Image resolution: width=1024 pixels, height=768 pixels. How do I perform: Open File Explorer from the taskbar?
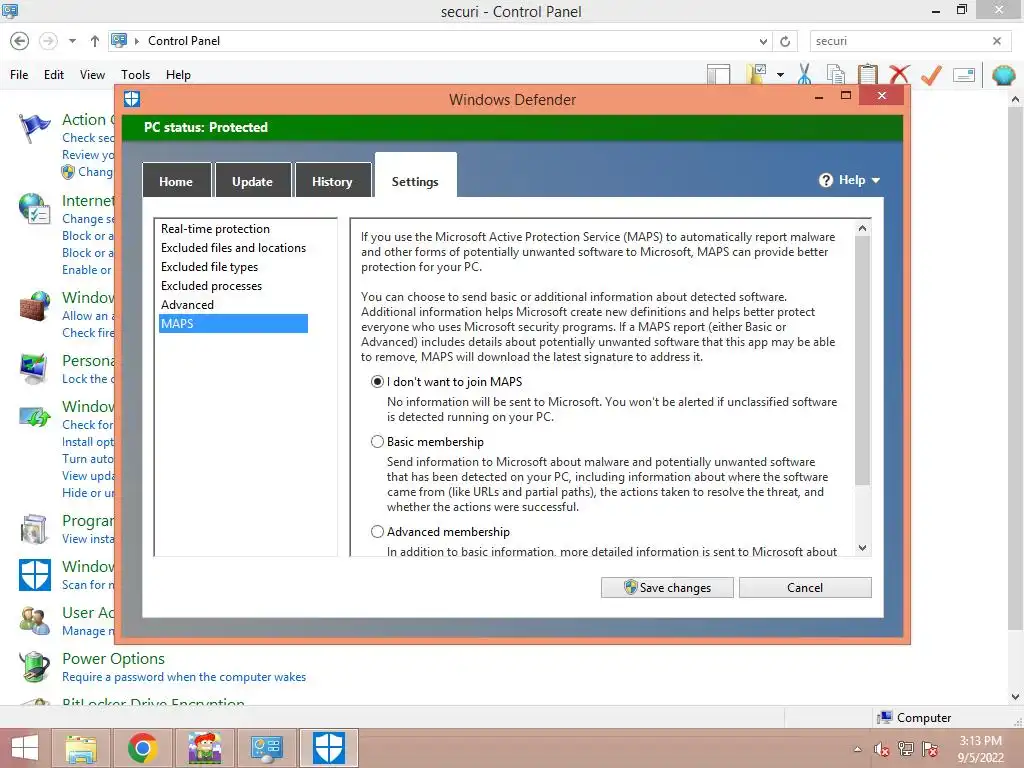(81, 748)
